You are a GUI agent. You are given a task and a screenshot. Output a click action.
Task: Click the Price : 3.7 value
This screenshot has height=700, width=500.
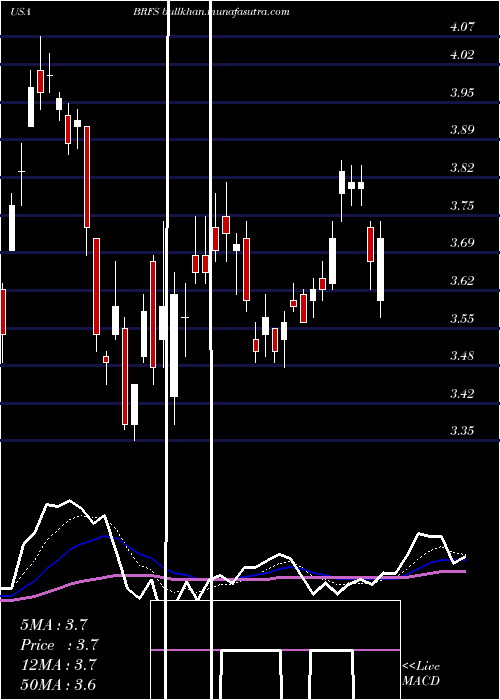59,645
